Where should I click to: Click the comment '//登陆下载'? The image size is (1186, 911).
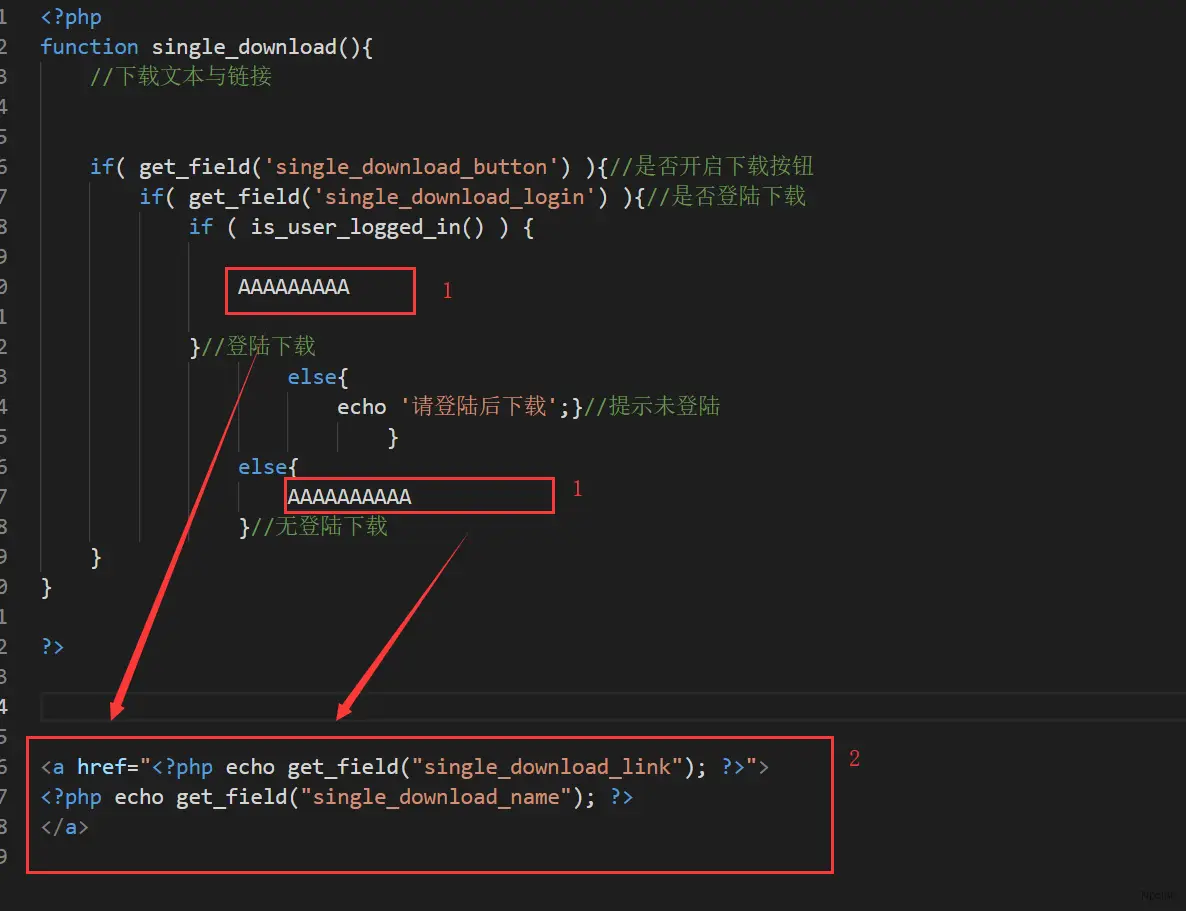point(258,347)
